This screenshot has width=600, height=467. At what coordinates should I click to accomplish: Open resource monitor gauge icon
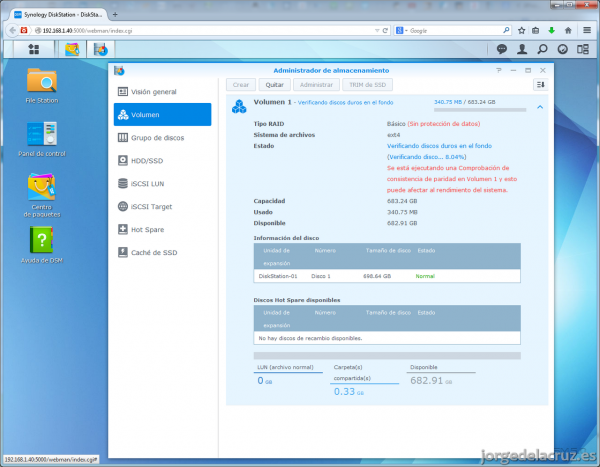click(562, 49)
